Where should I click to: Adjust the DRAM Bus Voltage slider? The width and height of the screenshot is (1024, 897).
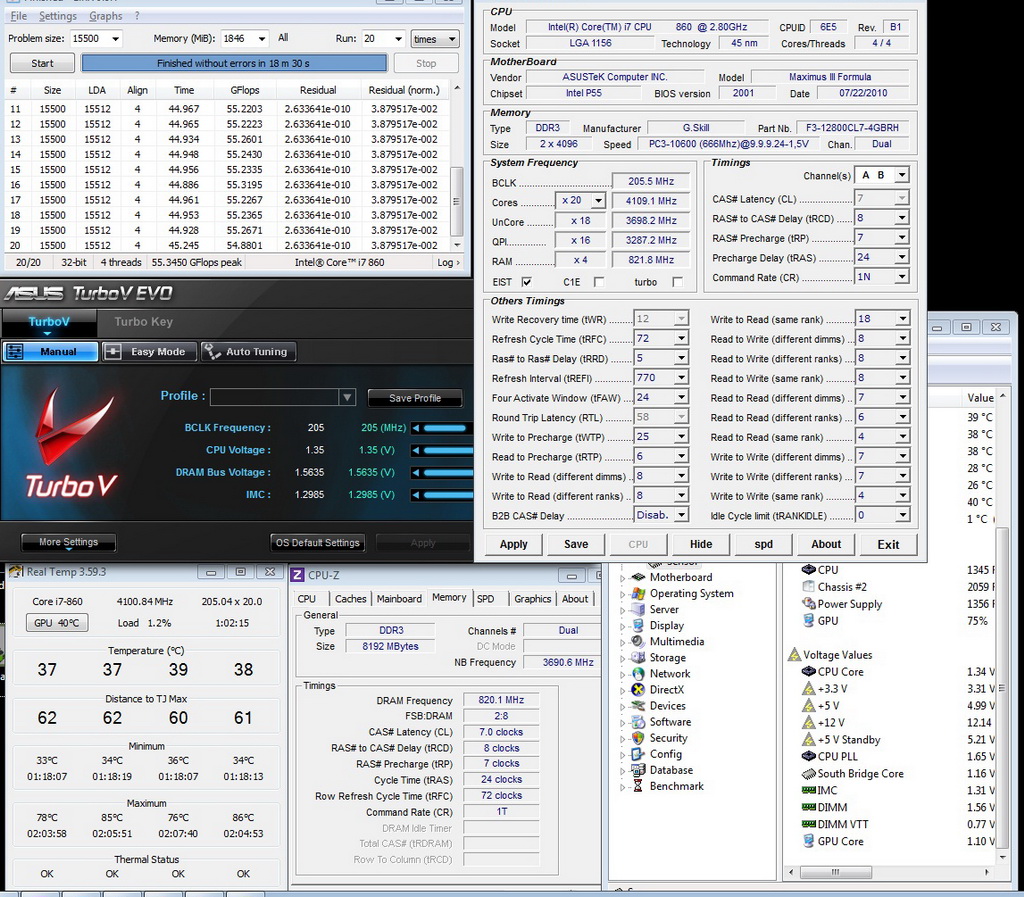443,473
